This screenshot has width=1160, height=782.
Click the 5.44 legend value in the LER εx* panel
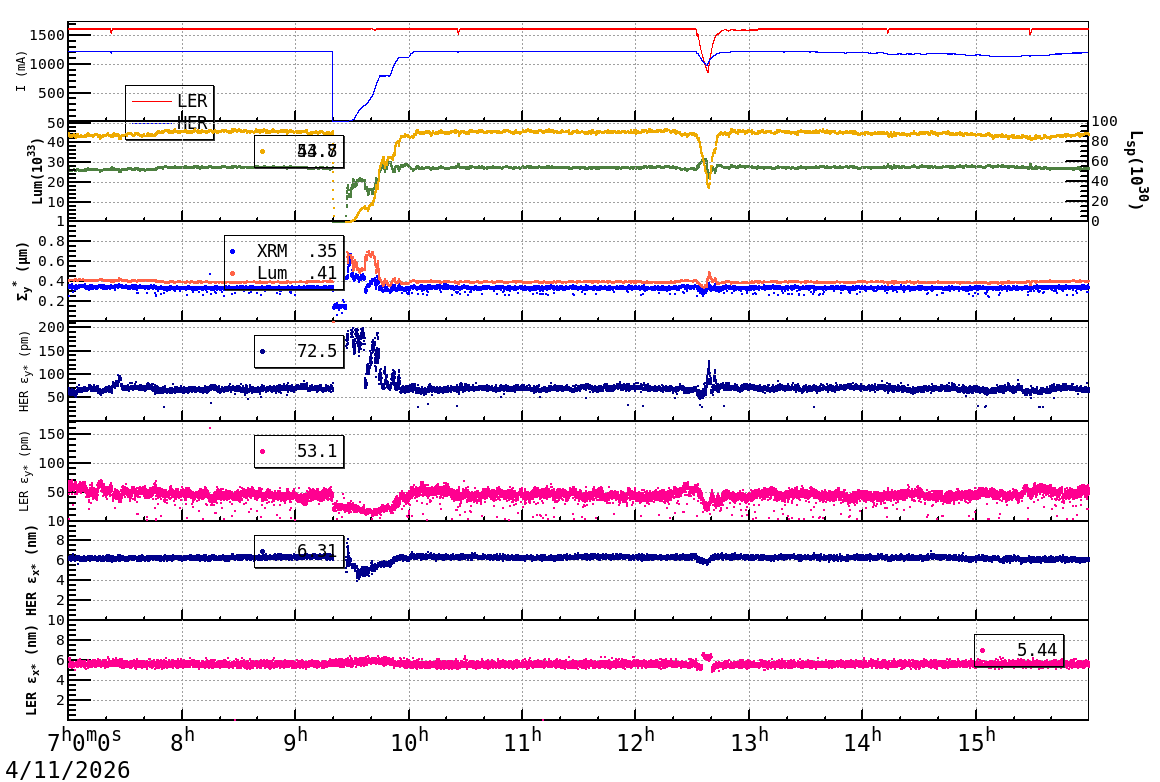1036,650
